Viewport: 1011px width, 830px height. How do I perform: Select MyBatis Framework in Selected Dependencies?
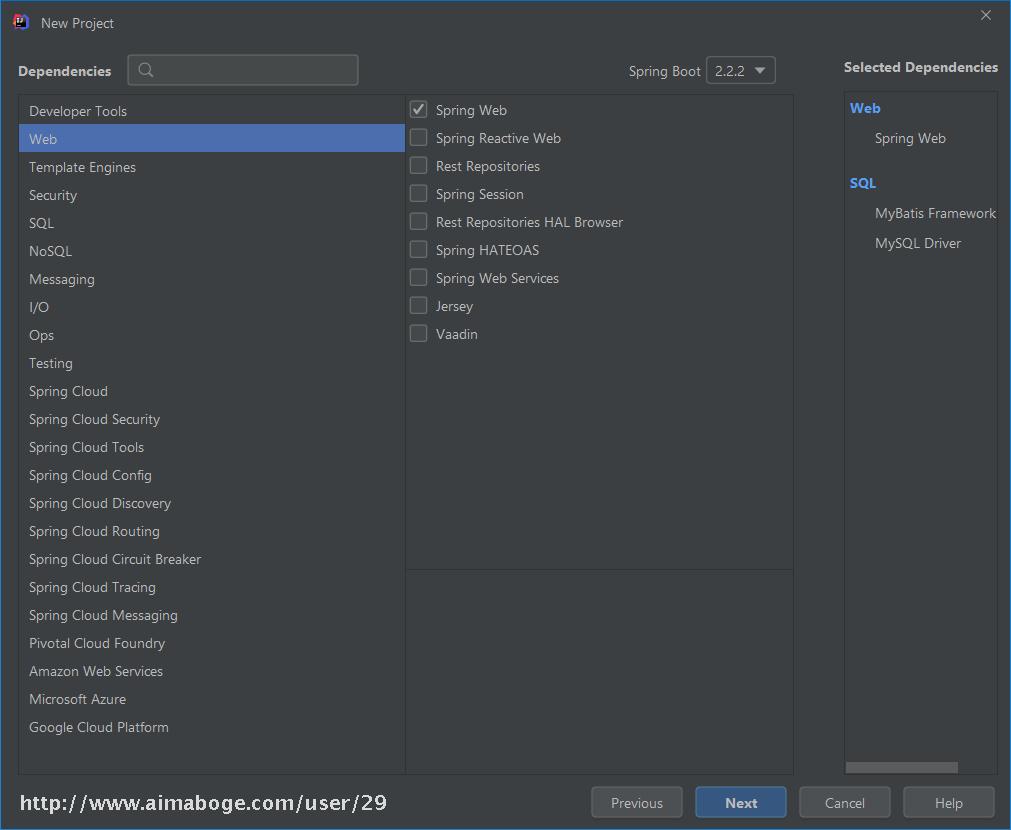[x=935, y=213]
